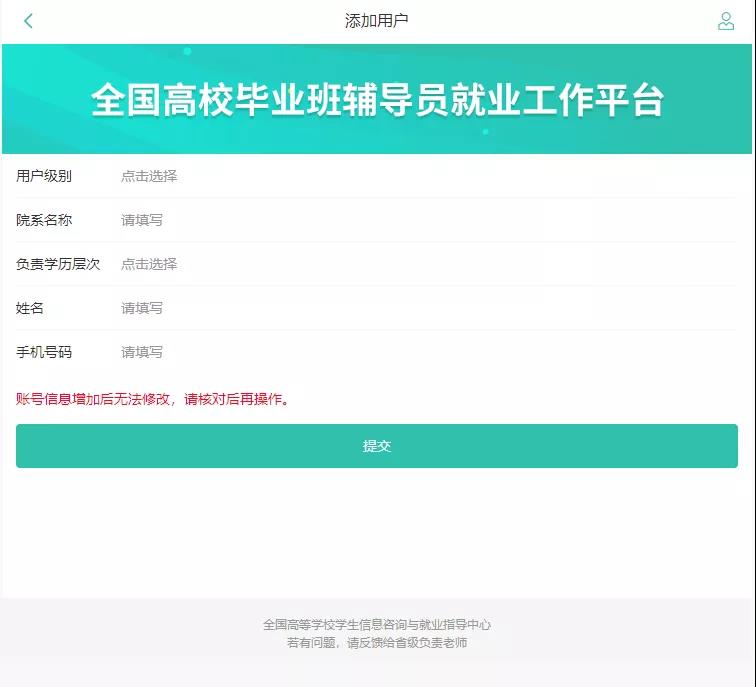Click the back arrow icon

(28, 21)
